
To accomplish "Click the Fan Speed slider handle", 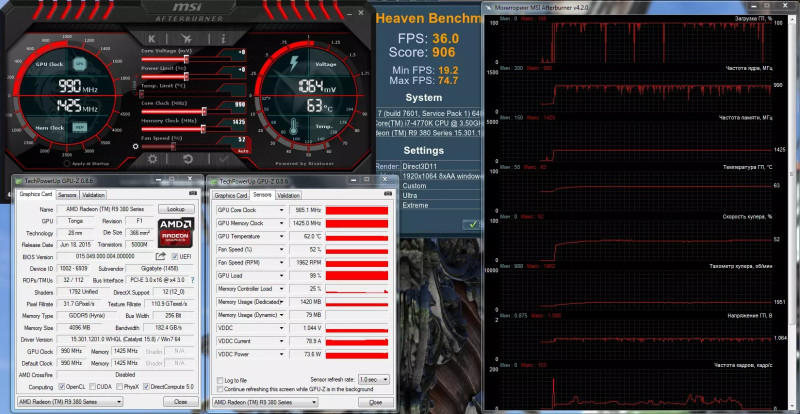I will pyautogui.click(x=173, y=147).
